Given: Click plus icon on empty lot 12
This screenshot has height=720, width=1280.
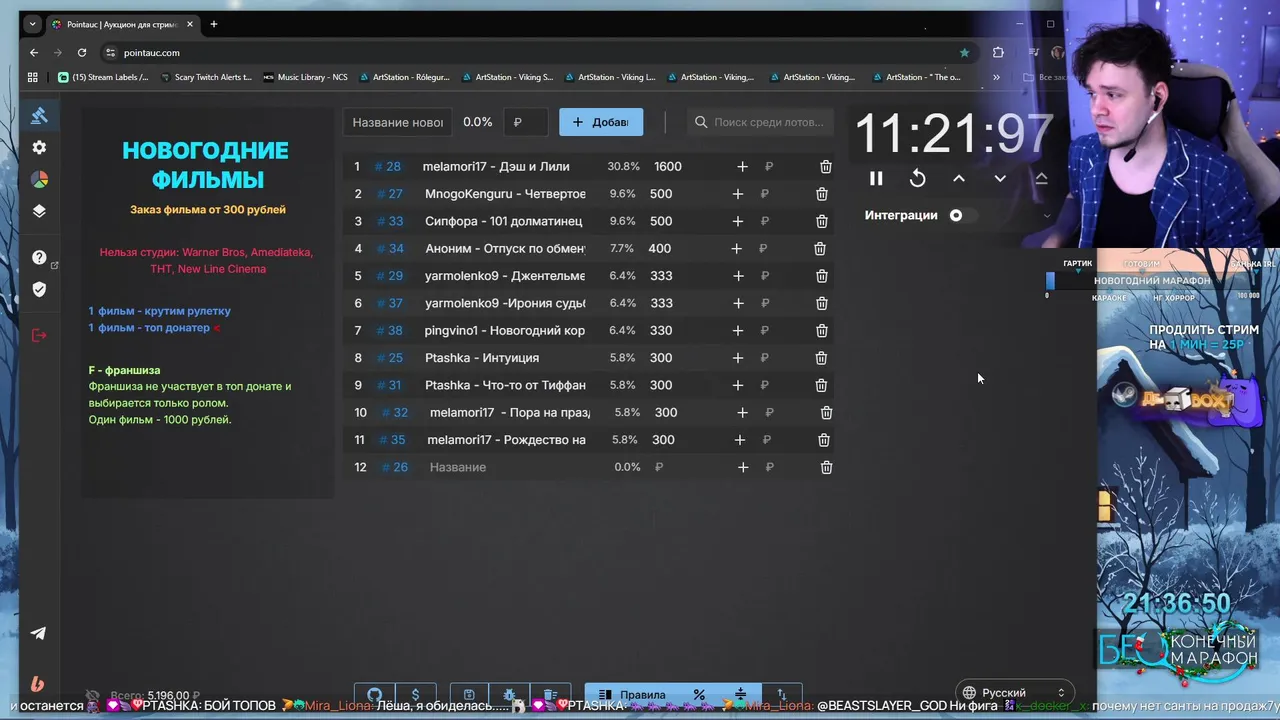Looking at the screenshot, I should coord(742,467).
